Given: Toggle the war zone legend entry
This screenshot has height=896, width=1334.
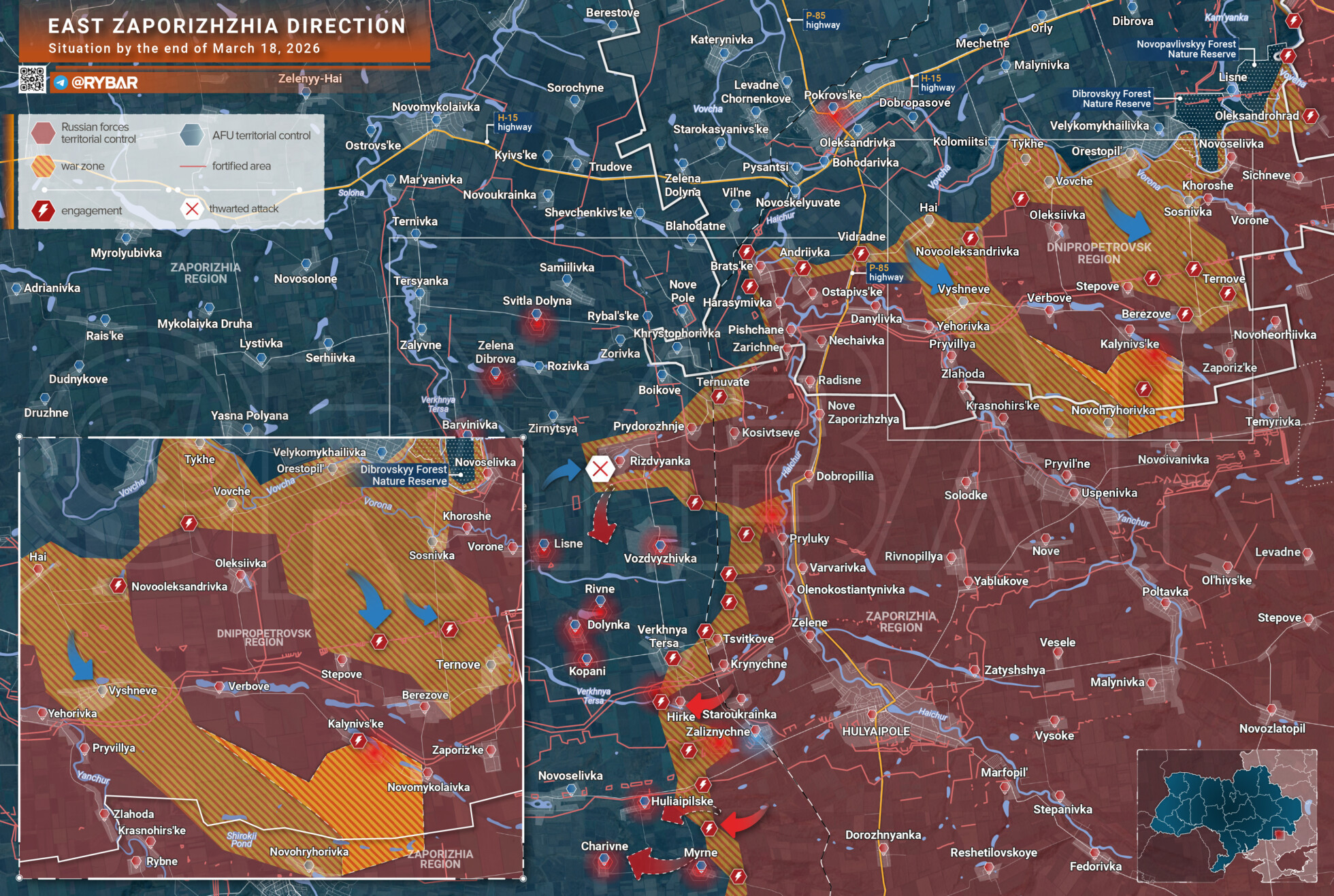Looking at the screenshot, I should click(x=44, y=166).
